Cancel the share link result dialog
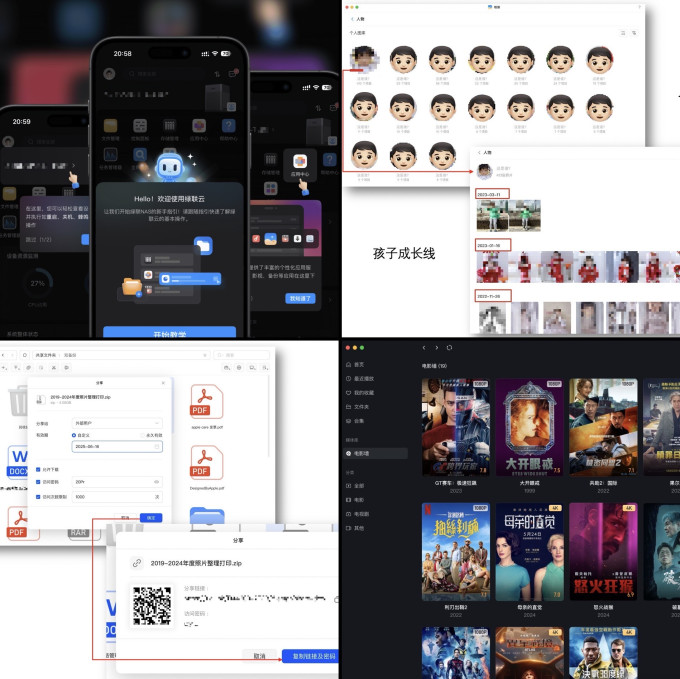680x679 pixels. click(259, 656)
